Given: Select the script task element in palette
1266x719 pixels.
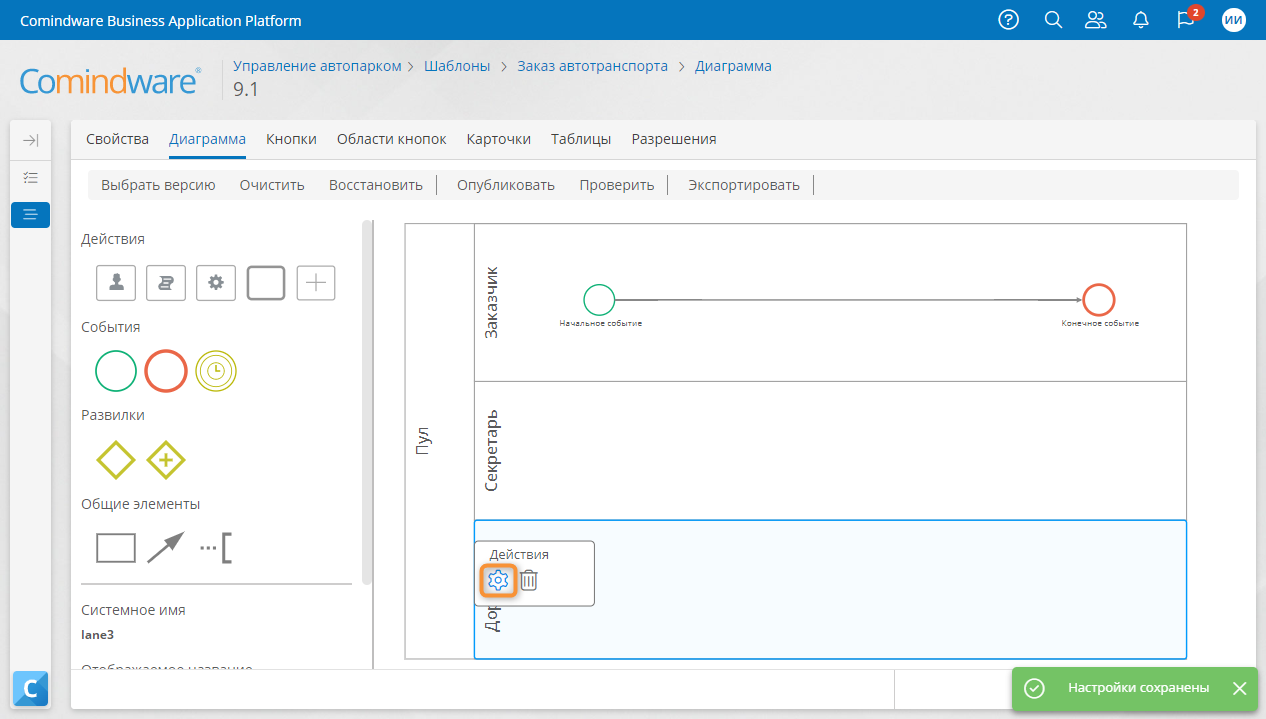Looking at the screenshot, I should (166, 283).
